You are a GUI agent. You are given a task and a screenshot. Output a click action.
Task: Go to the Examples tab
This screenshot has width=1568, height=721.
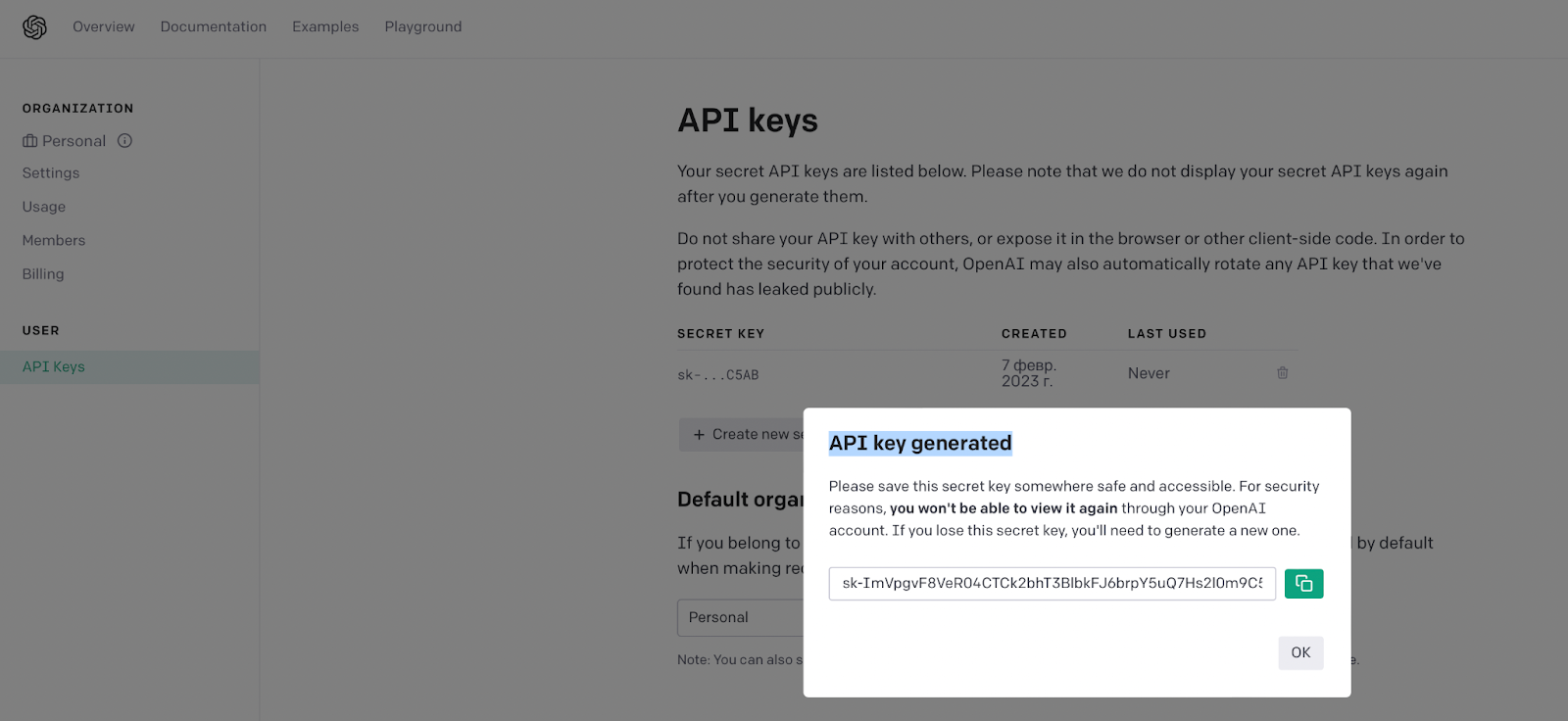point(325,26)
